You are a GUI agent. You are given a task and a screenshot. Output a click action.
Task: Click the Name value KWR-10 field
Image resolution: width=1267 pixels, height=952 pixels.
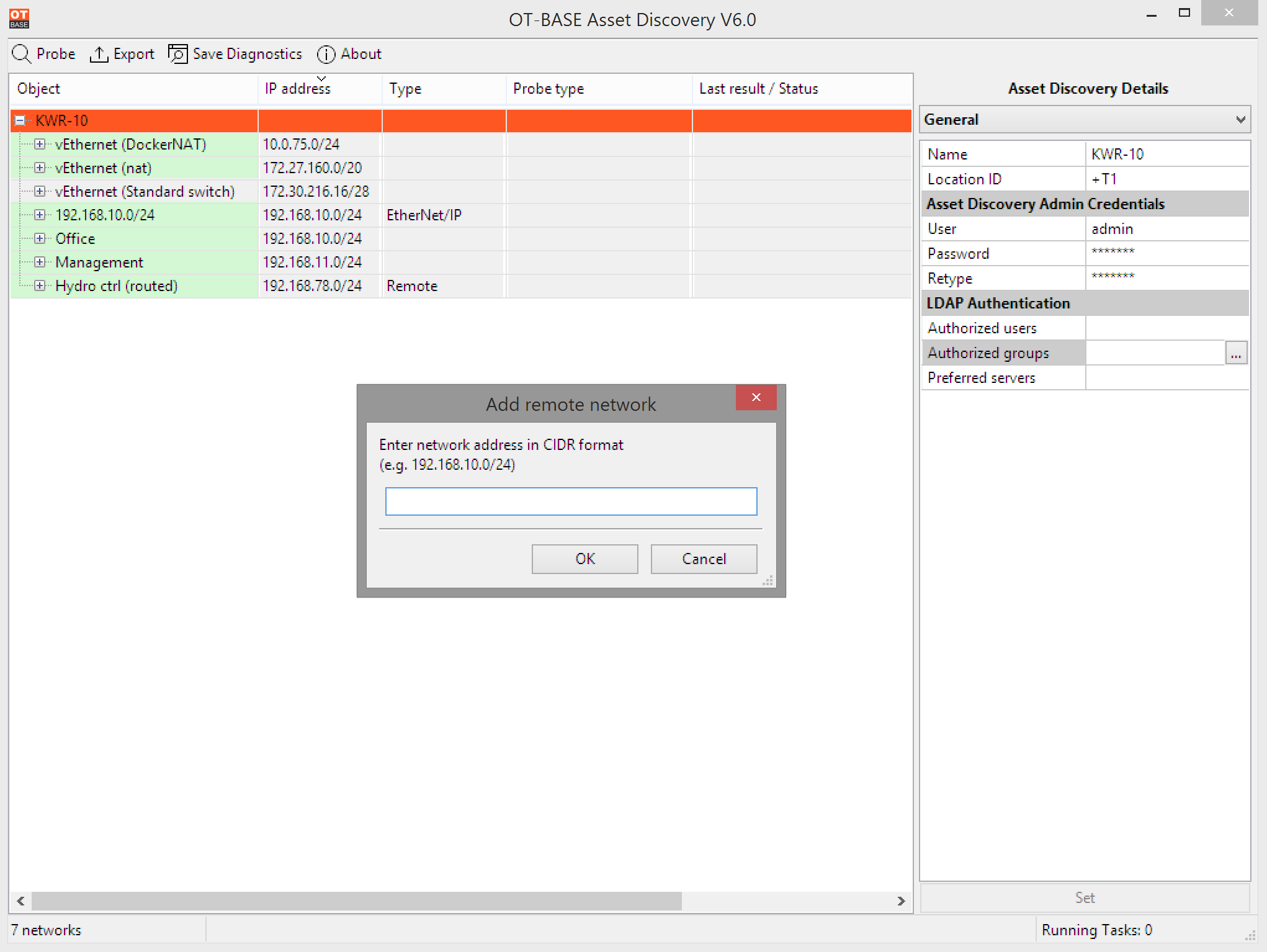[1167, 154]
